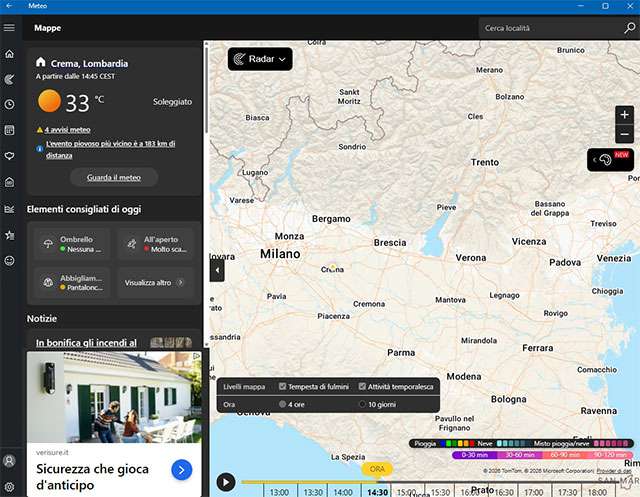Click the search magnifier icon
The width and height of the screenshot is (640, 497).
(x=629, y=28)
